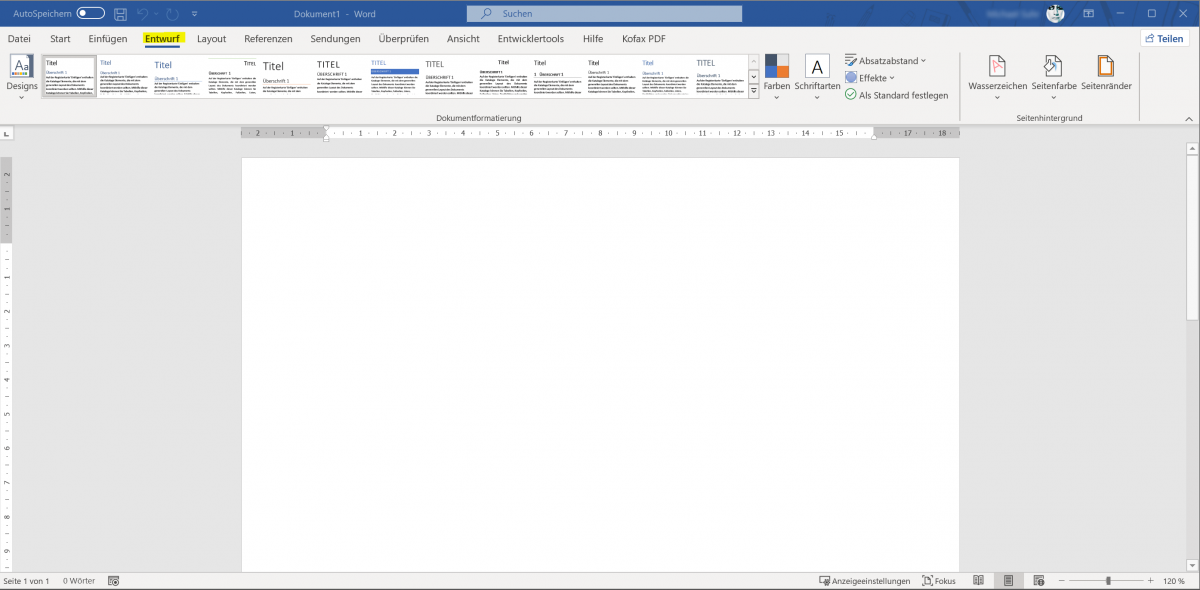Open the Kofax PDF ribbon tab
The height and width of the screenshot is (590, 1200).
pyautogui.click(x=641, y=38)
